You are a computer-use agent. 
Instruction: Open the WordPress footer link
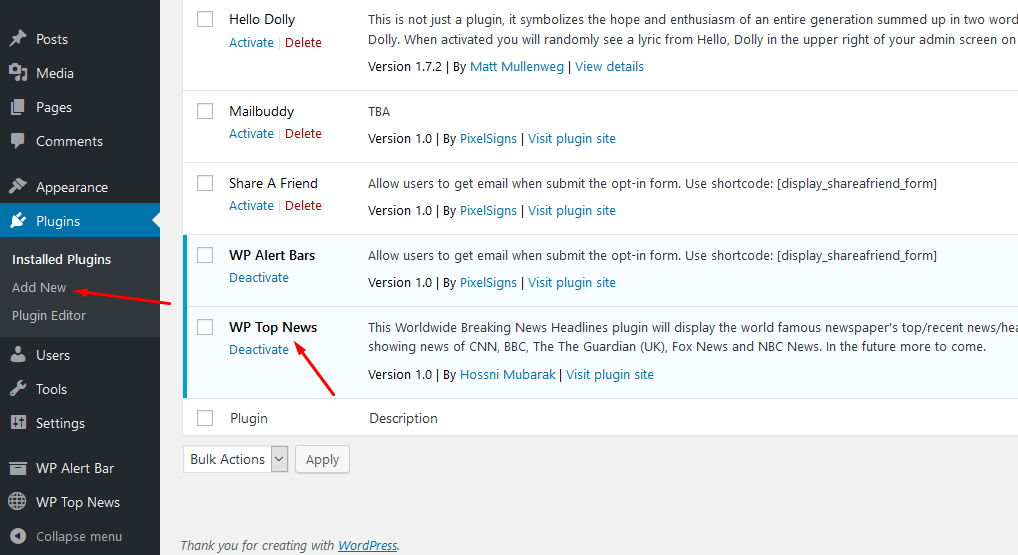(367, 545)
